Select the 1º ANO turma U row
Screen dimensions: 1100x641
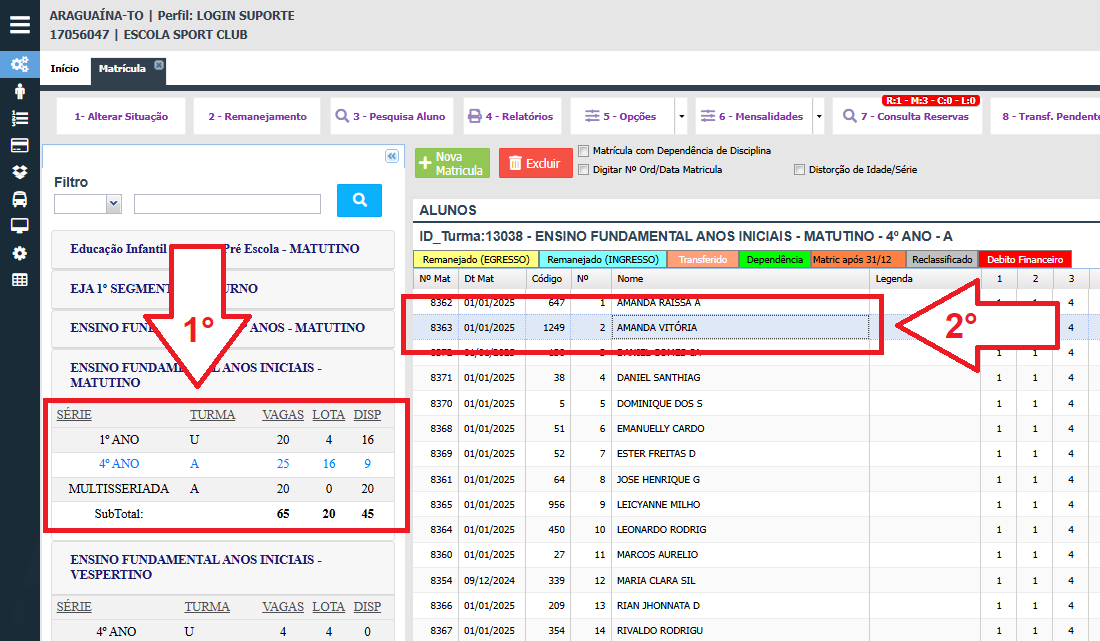pyautogui.click(x=223, y=440)
